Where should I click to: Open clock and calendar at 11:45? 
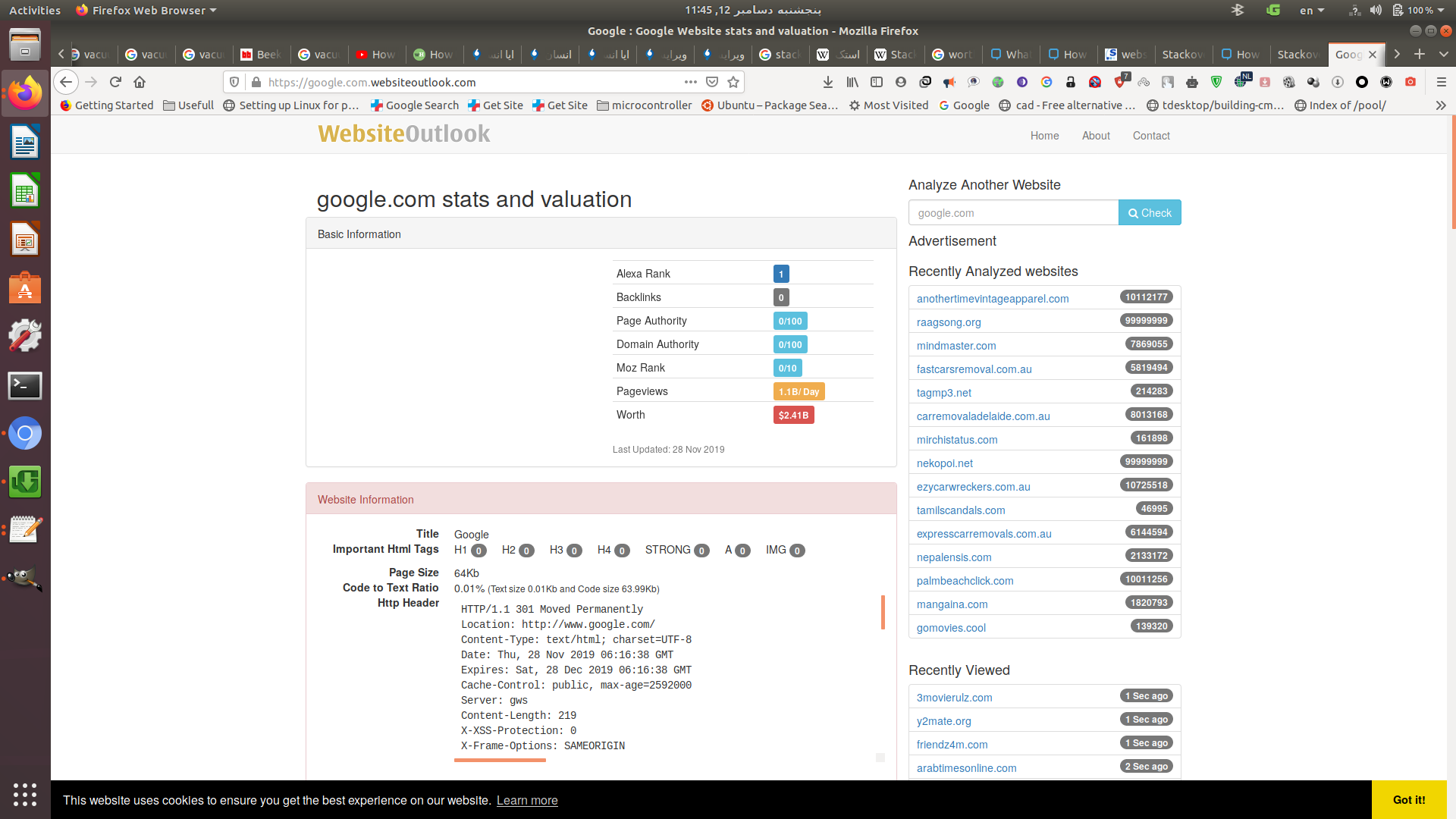753,10
